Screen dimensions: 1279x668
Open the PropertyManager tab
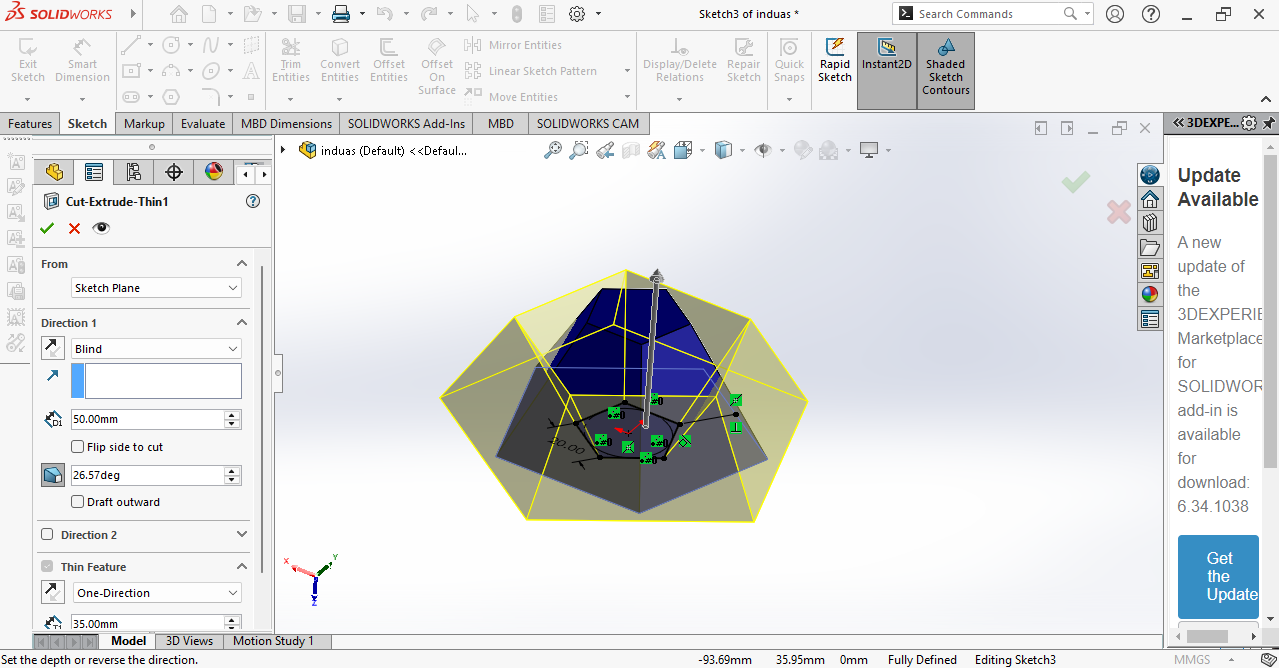[x=94, y=172]
